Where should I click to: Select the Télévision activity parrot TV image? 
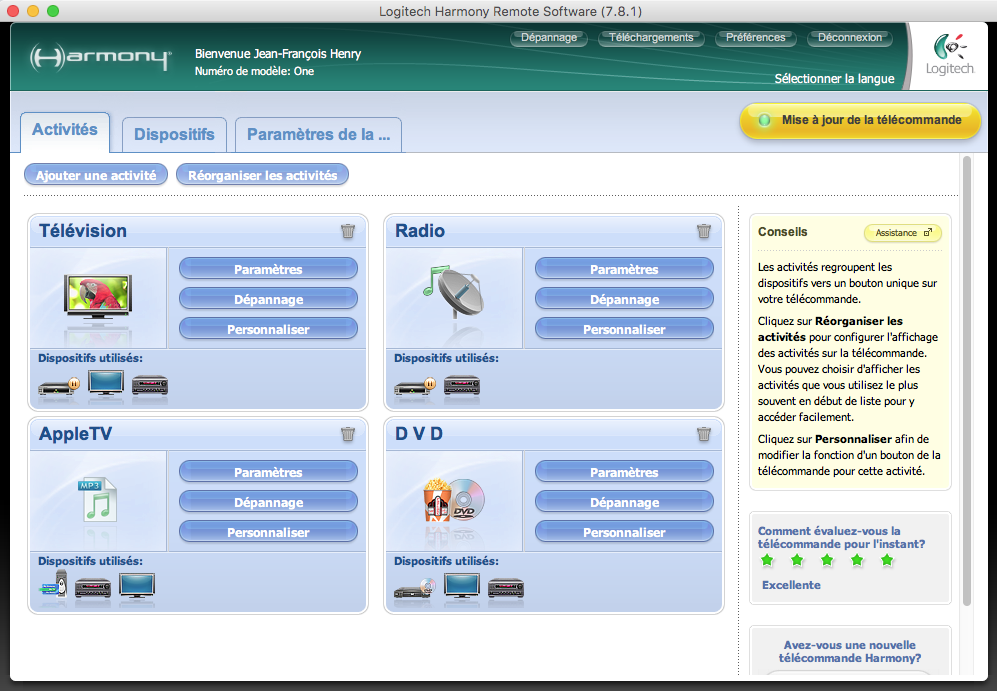point(98,297)
